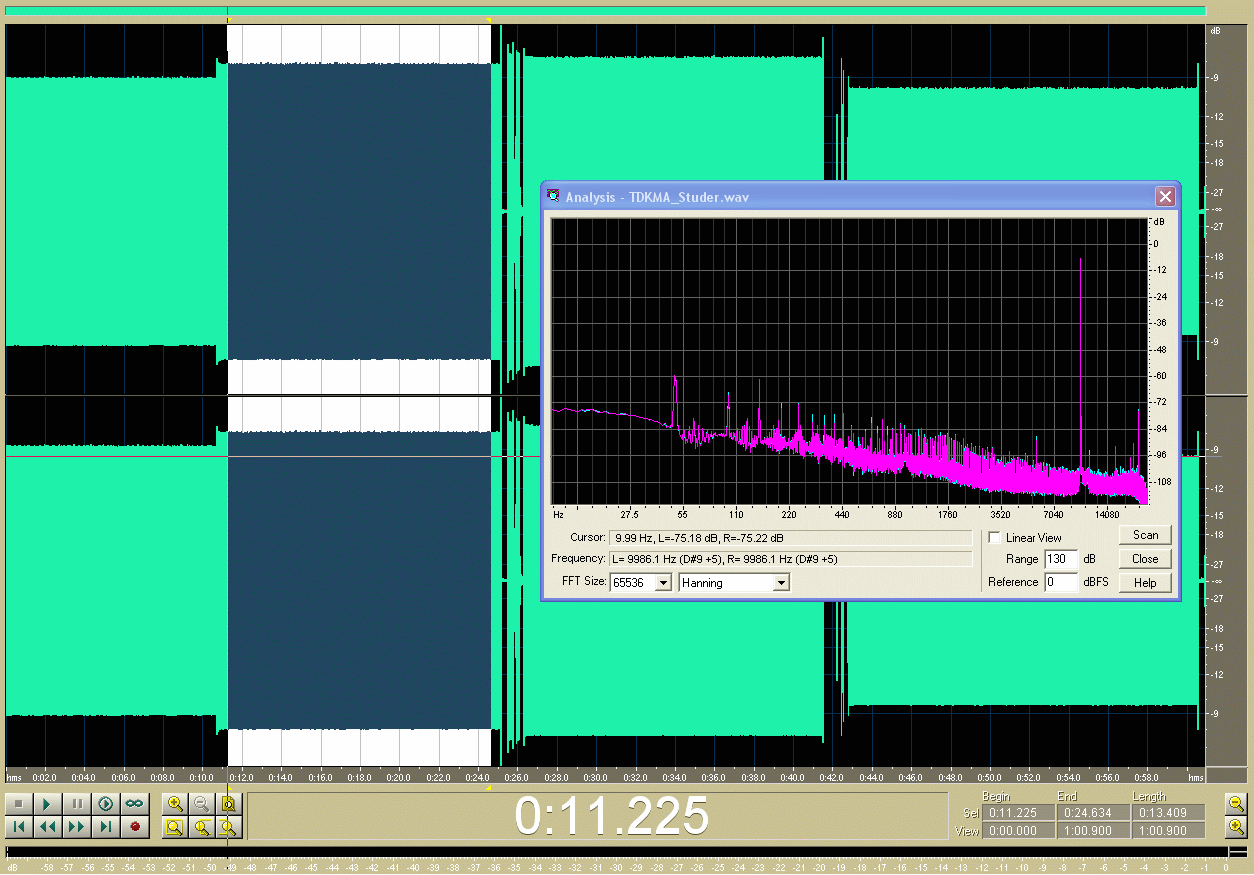The image size is (1254, 875).
Task: Click the red Record button
Action: point(134,827)
